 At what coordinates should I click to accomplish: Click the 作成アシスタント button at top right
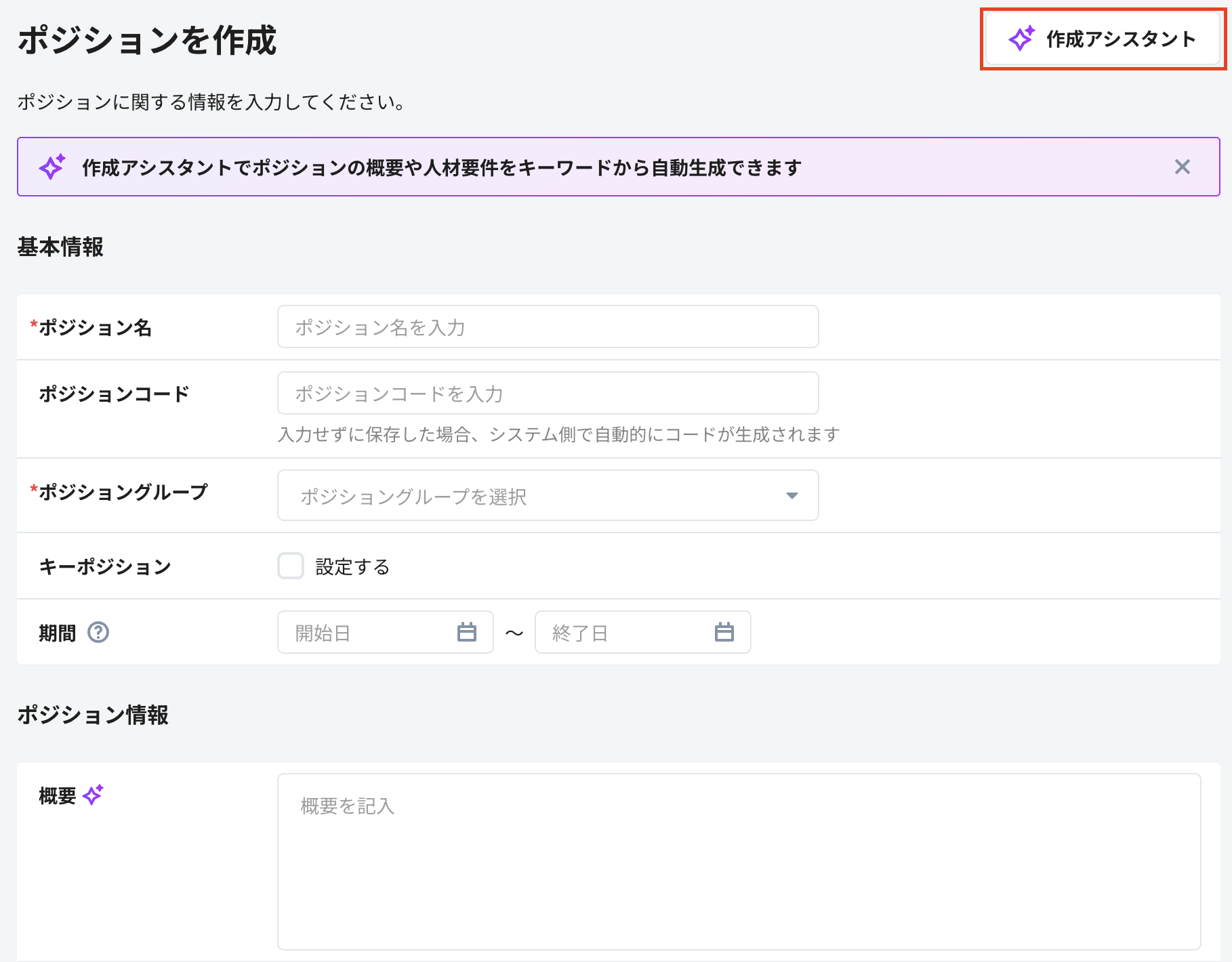click(x=1101, y=39)
